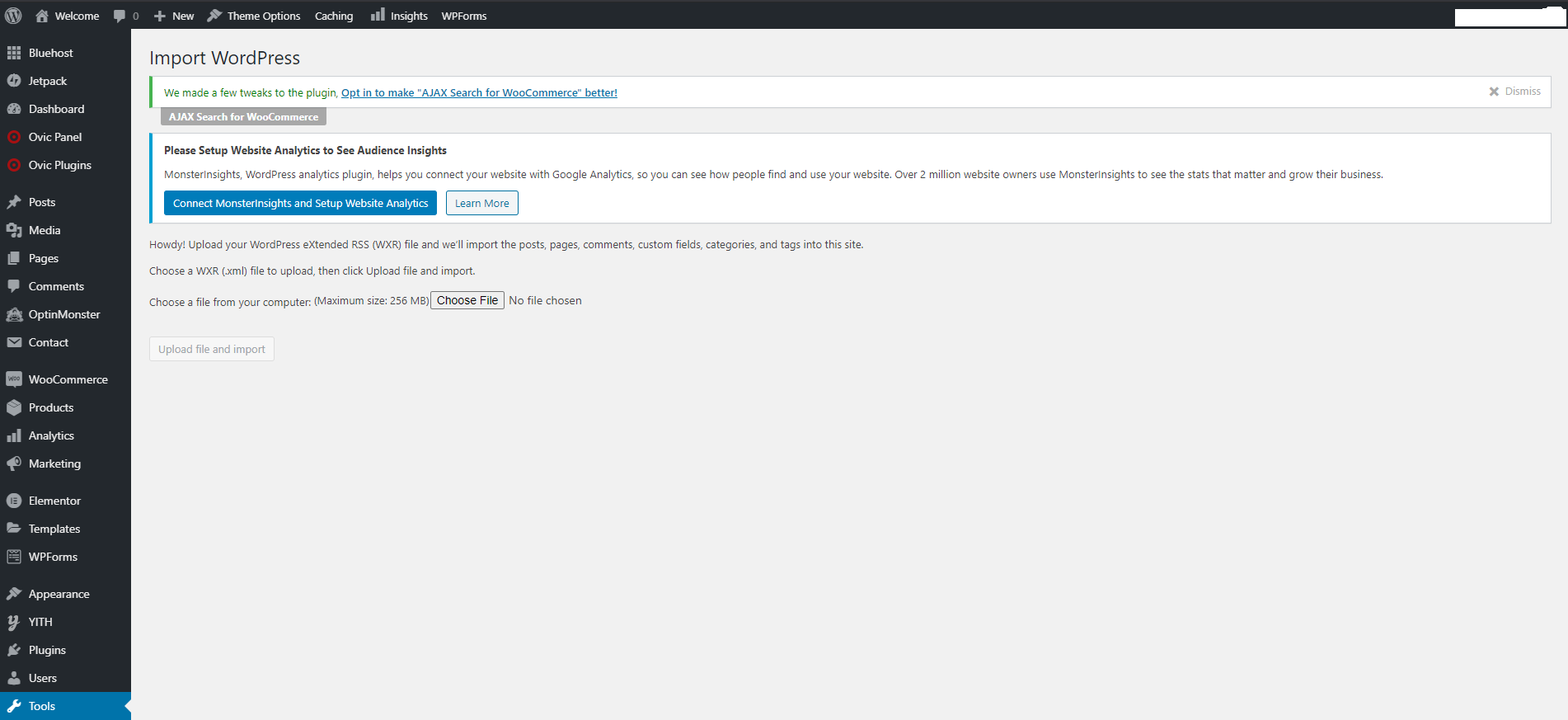Image resolution: width=1568 pixels, height=720 pixels.
Task: Click the Learn More button
Action: pos(482,203)
